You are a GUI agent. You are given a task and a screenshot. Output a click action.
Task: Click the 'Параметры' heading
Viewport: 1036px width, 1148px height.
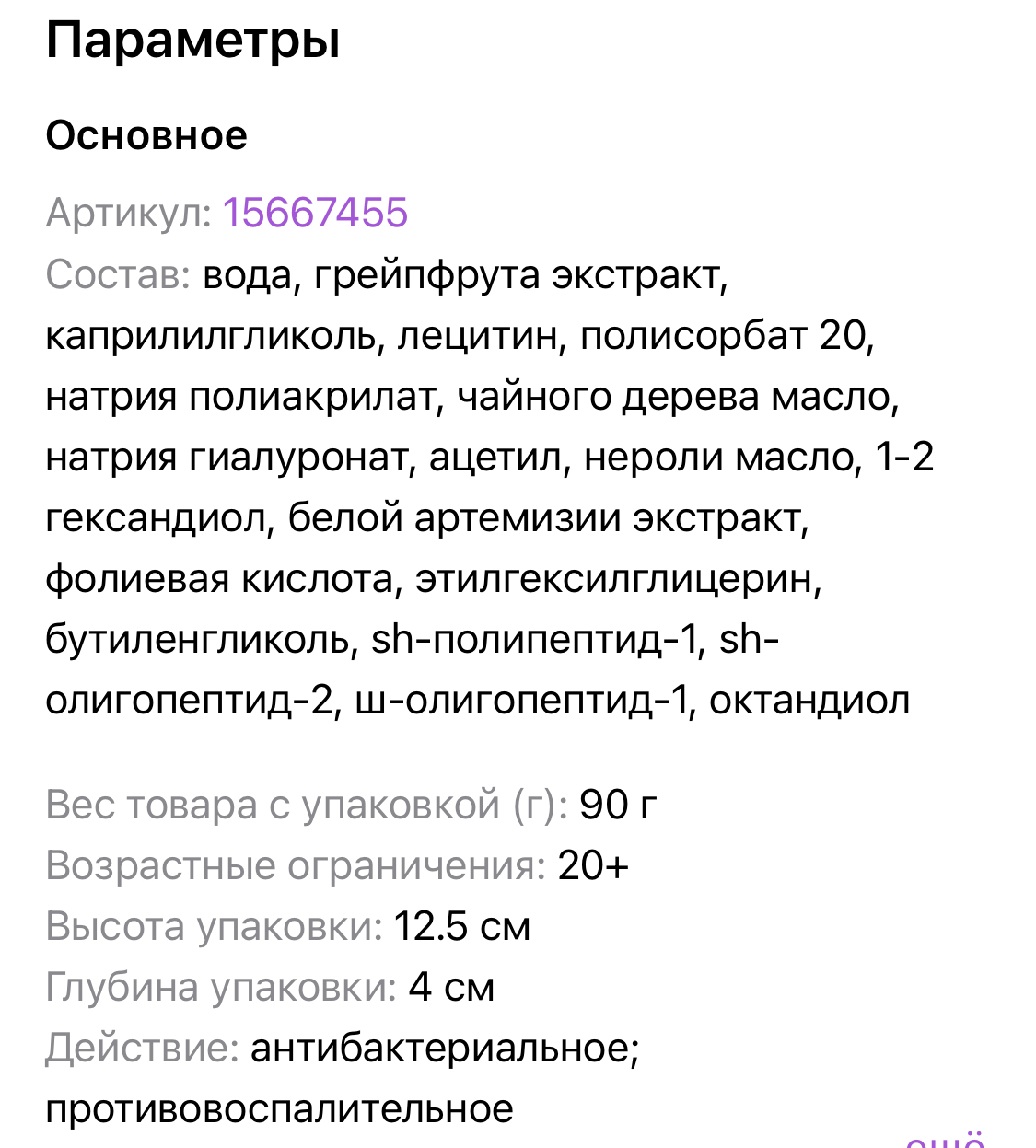(x=193, y=41)
